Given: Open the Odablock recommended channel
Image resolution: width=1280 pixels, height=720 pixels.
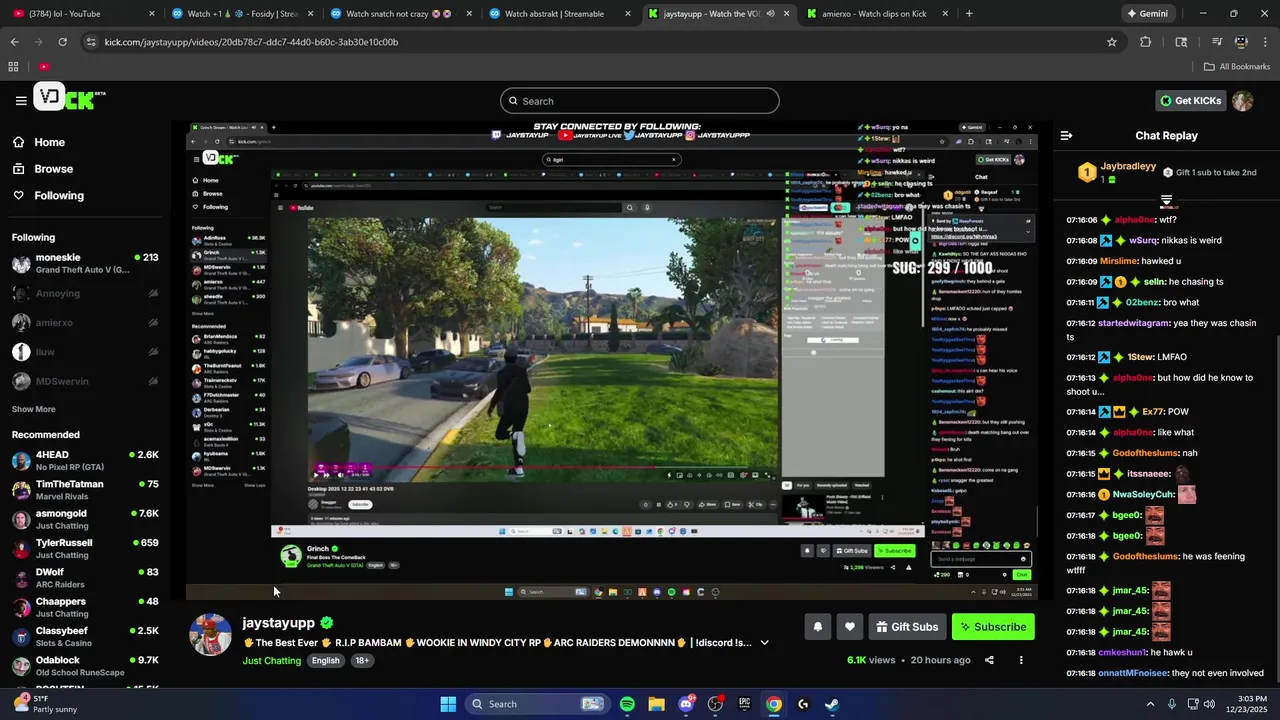Looking at the screenshot, I should pos(85,666).
